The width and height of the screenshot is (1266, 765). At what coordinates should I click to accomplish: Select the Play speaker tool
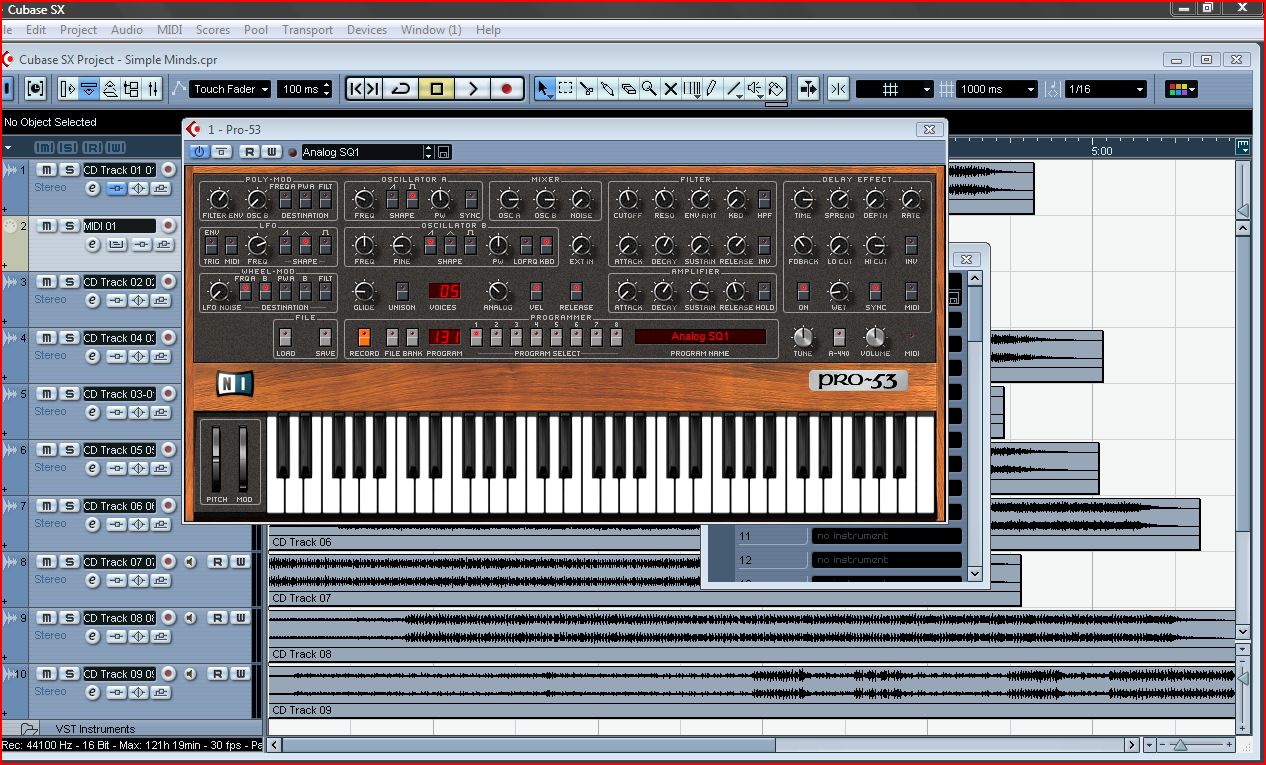coord(755,89)
